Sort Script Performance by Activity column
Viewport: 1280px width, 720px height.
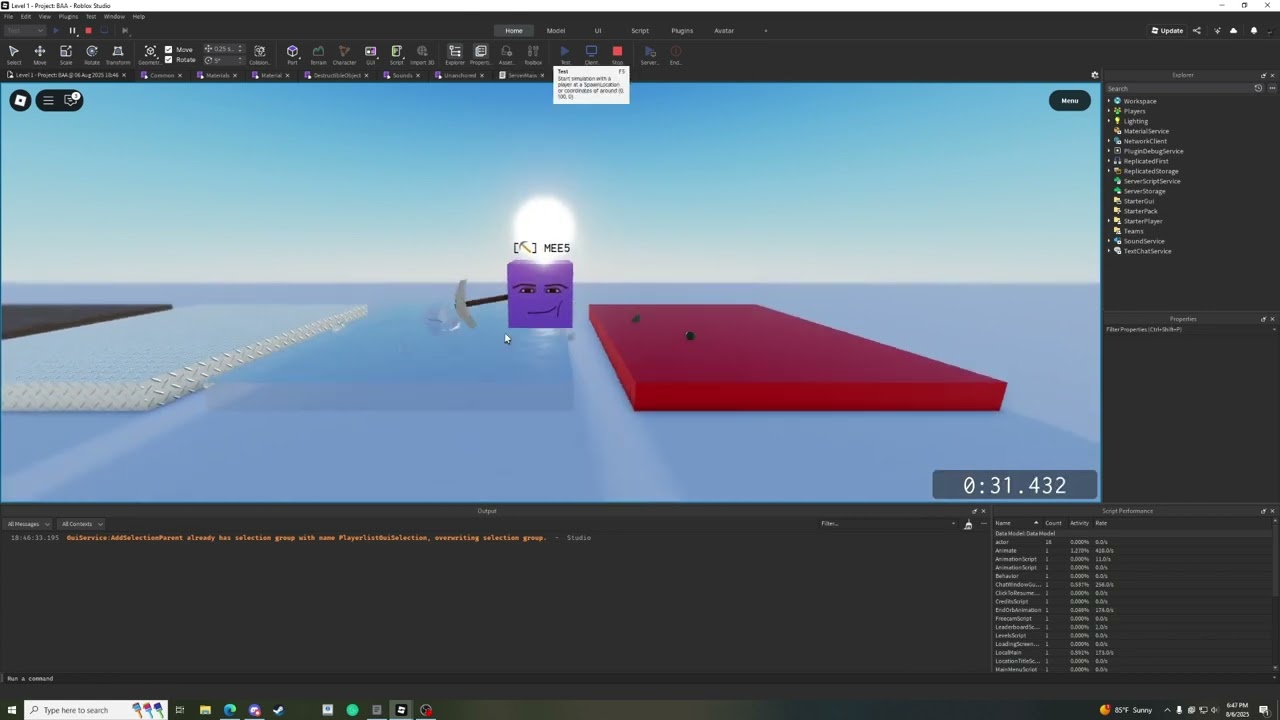point(1079,523)
